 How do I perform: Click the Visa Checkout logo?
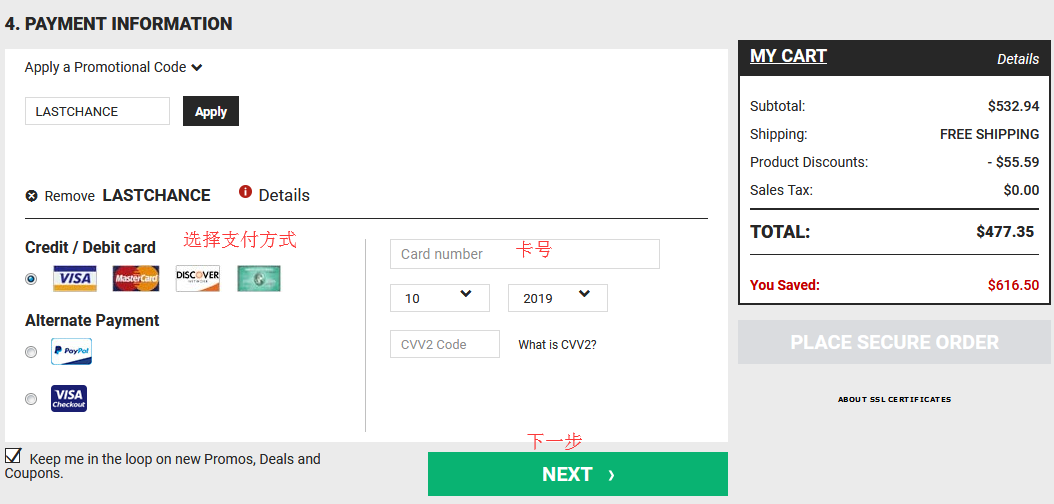69,399
